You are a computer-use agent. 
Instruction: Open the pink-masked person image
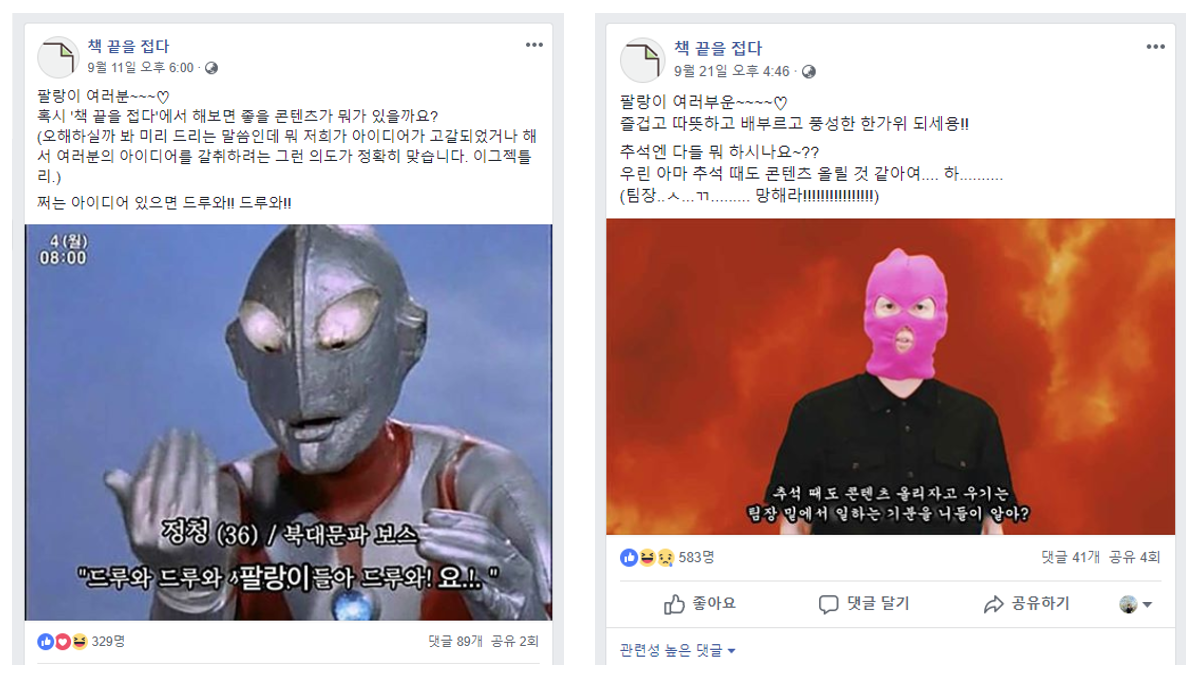[890, 377]
